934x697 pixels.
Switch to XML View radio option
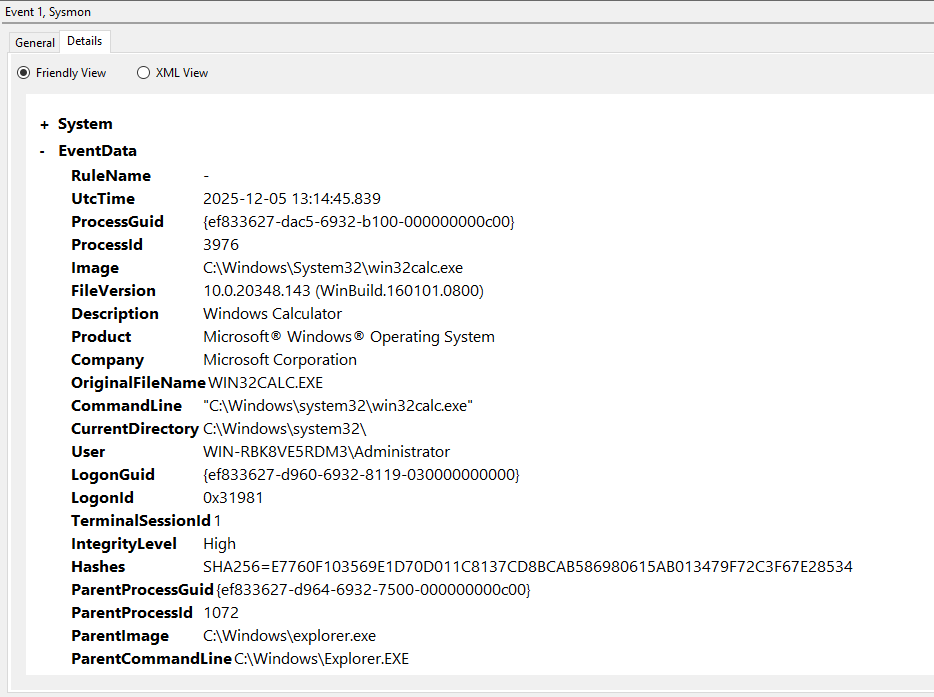pos(144,73)
